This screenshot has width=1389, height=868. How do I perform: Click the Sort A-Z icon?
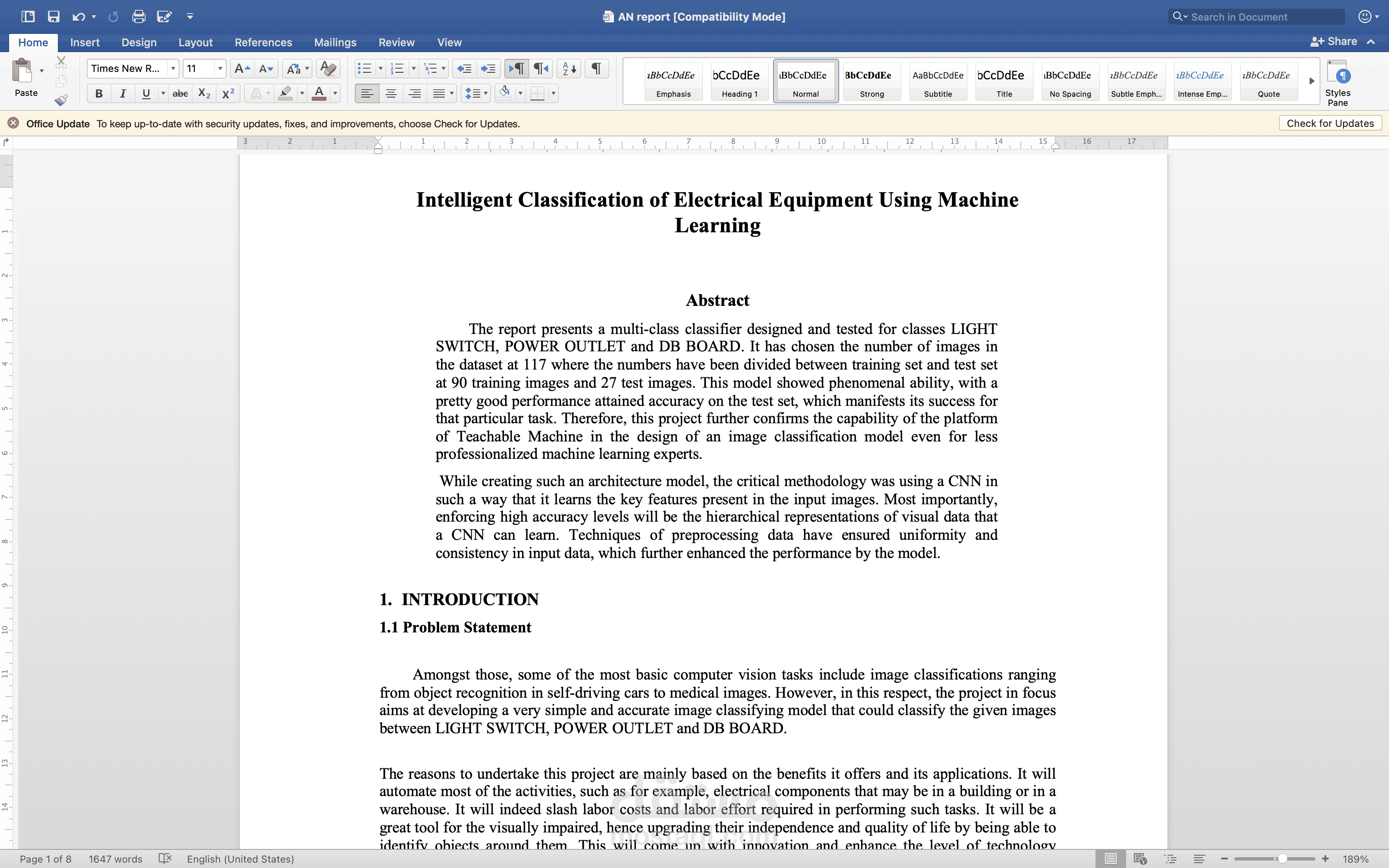coord(569,69)
